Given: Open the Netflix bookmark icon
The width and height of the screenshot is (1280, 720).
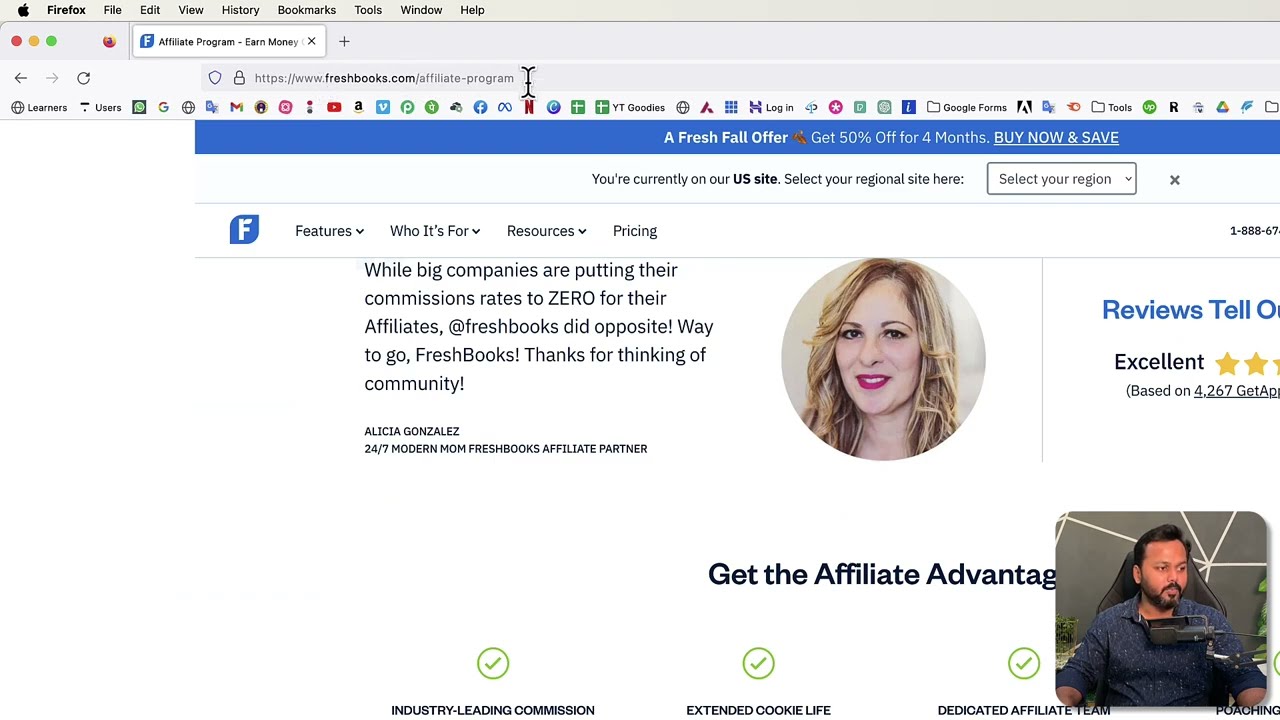Looking at the screenshot, I should click(x=529, y=107).
